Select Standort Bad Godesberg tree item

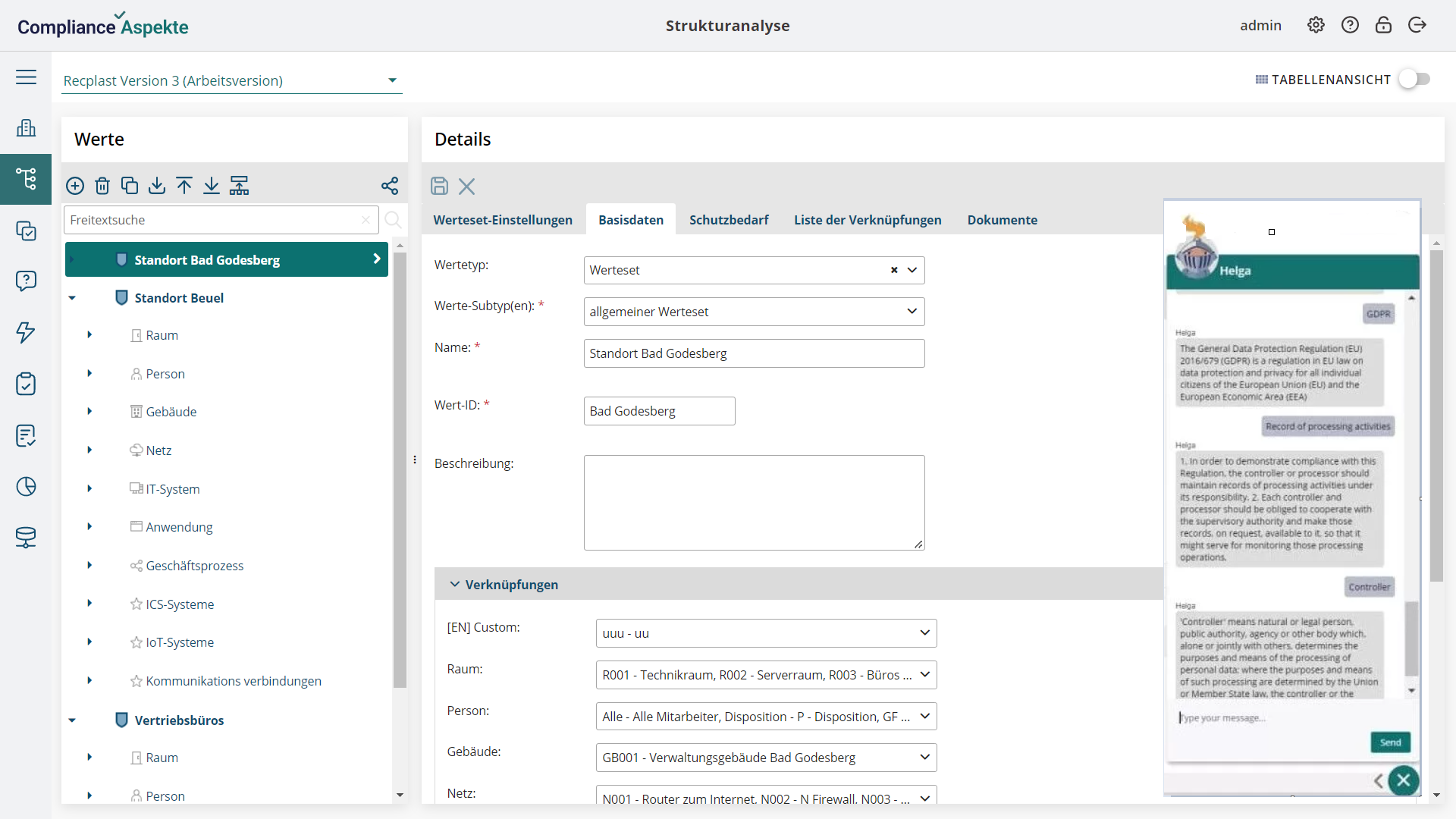[227, 259]
